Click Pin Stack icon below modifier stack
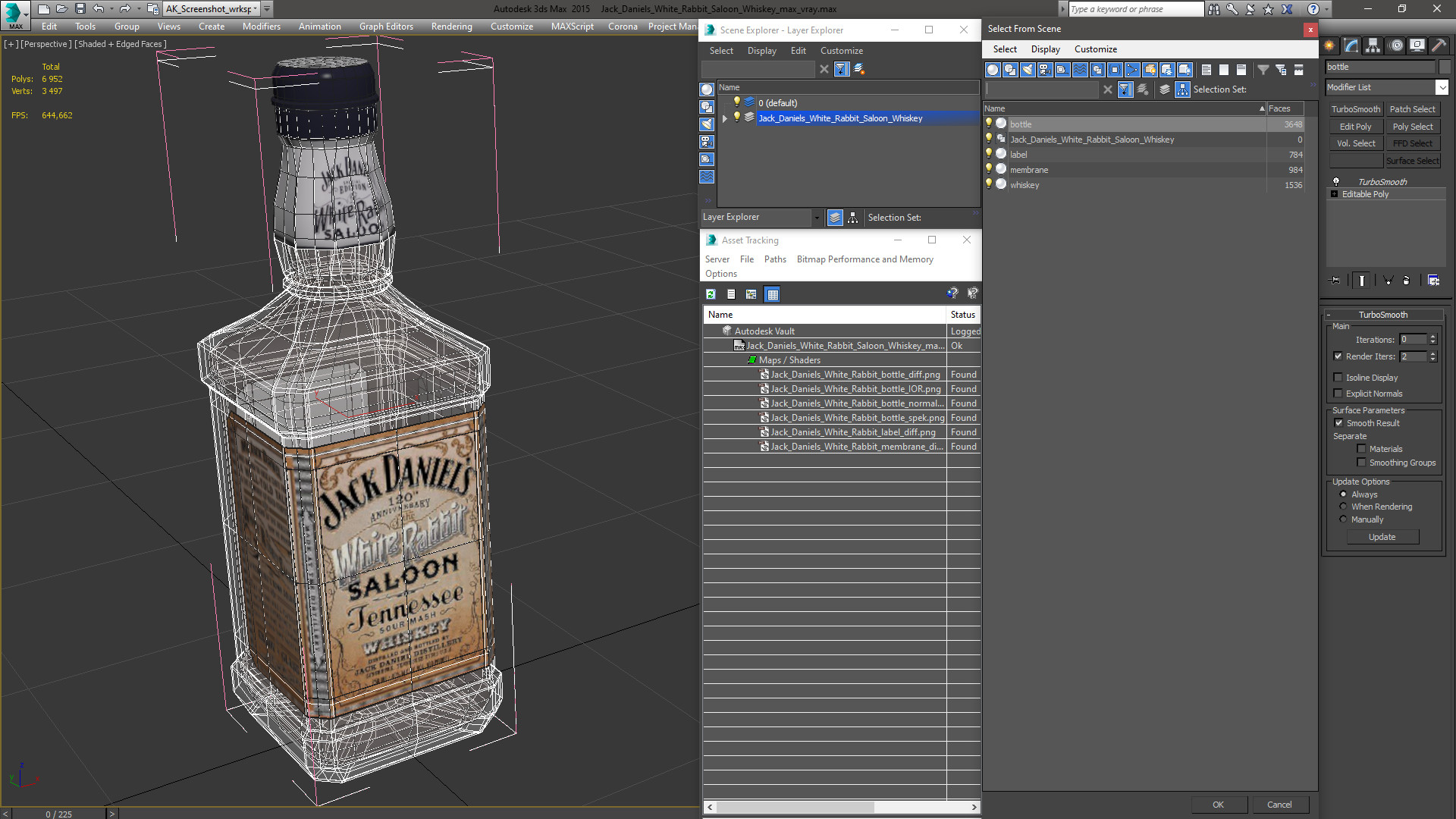Image resolution: width=1456 pixels, height=819 pixels. click(x=1335, y=281)
